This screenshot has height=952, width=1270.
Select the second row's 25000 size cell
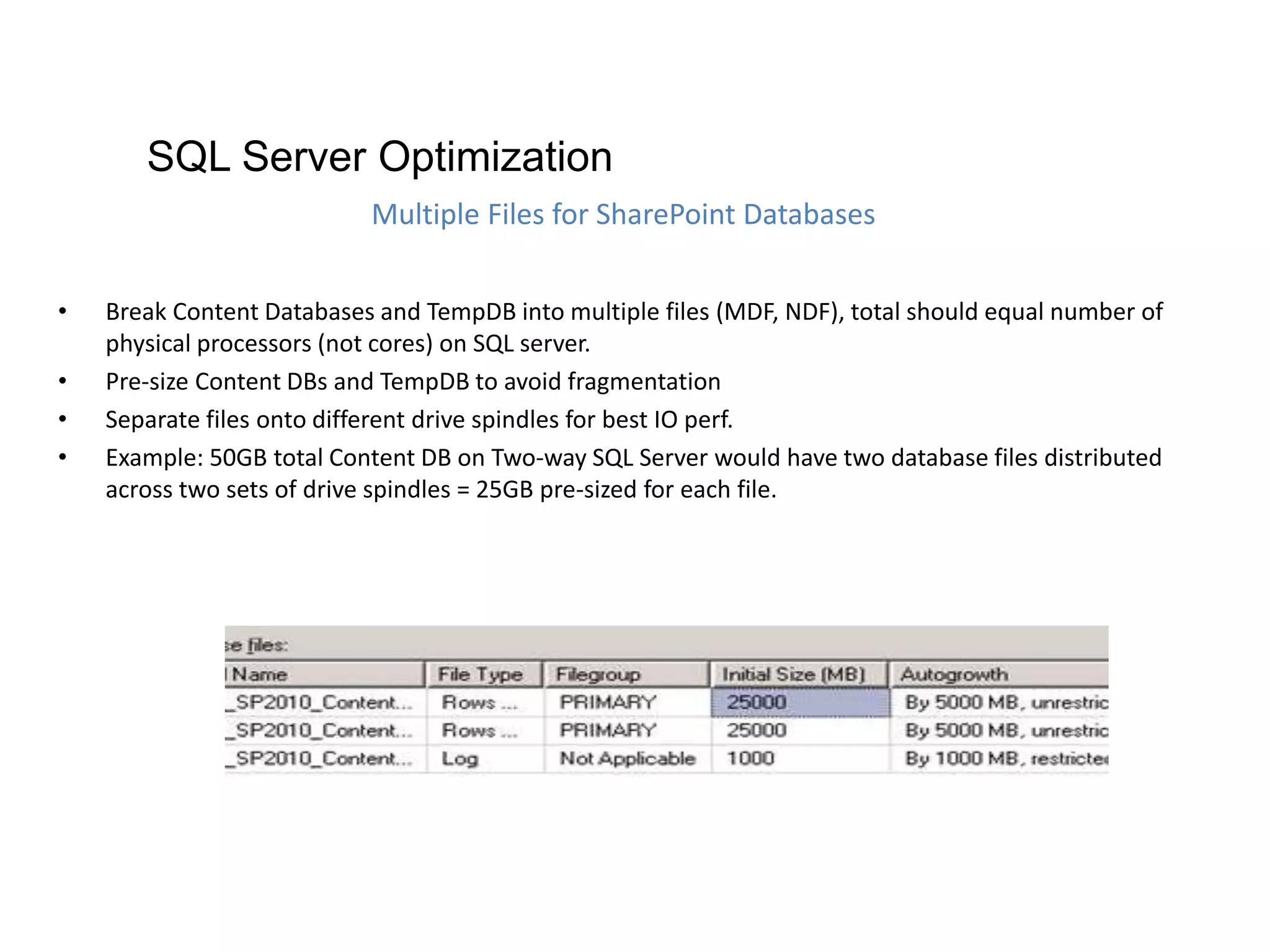(800, 731)
